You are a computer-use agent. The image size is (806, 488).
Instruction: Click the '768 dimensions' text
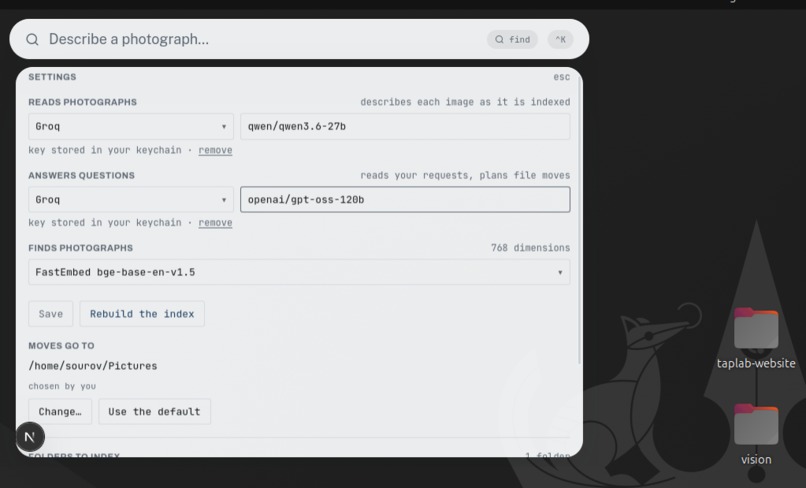pos(530,248)
